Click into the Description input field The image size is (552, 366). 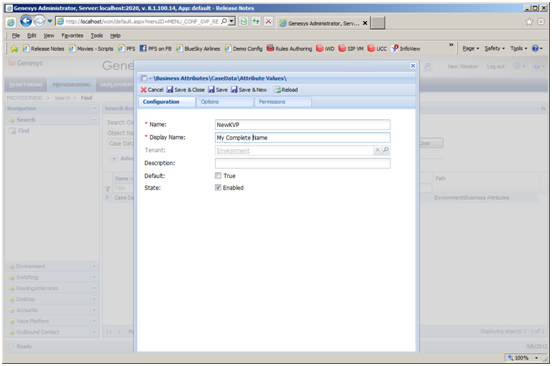click(x=302, y=163)
